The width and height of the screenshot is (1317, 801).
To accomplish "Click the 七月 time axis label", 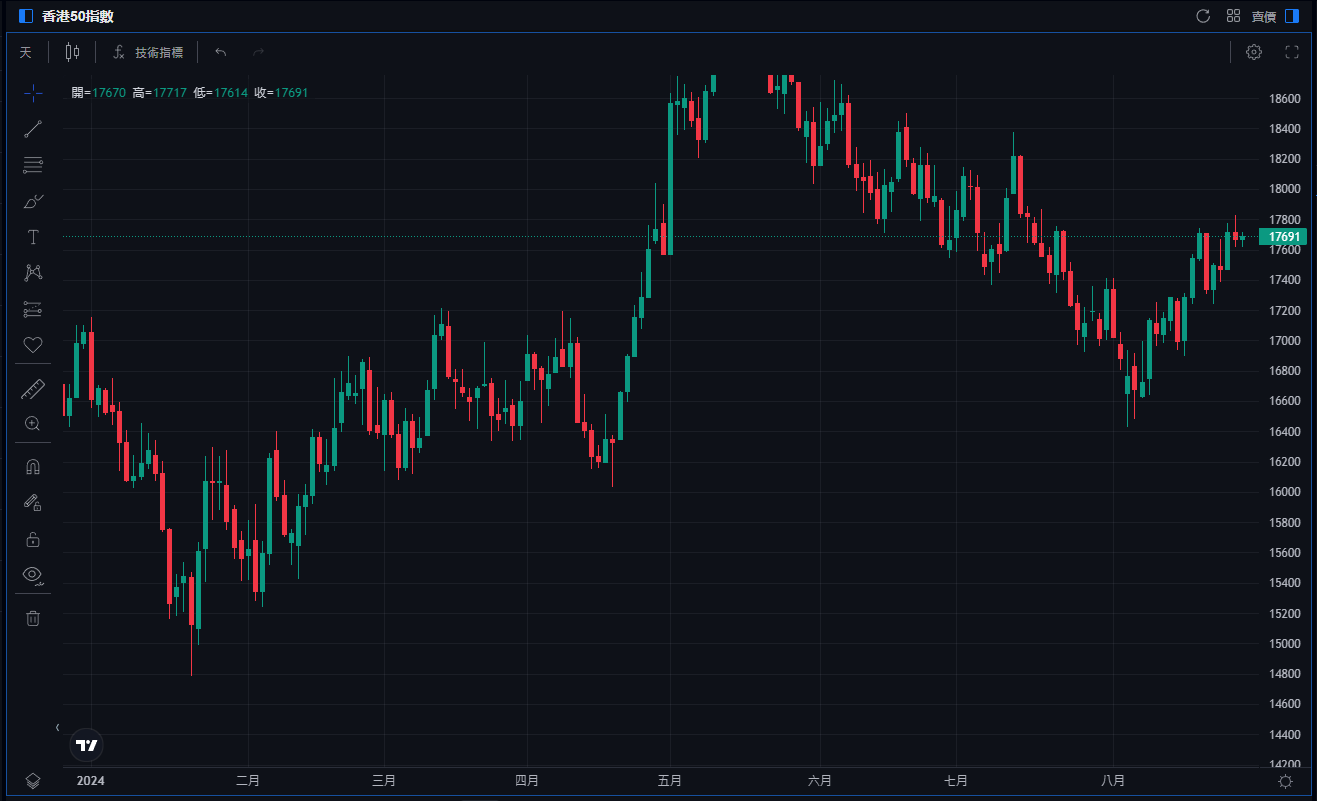I will [956, 781].
